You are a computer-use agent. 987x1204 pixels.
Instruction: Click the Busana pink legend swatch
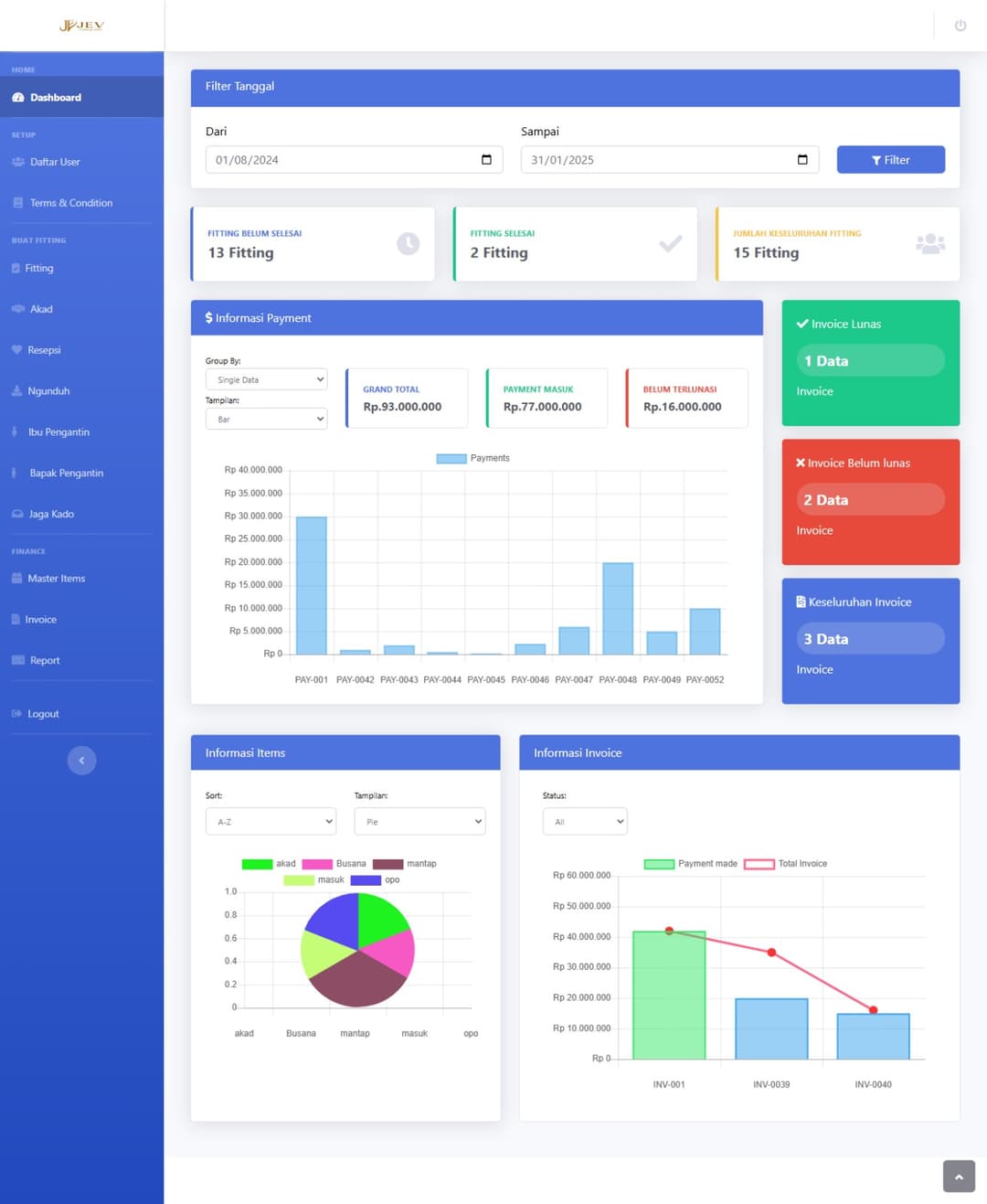click(x=317, y=864)
